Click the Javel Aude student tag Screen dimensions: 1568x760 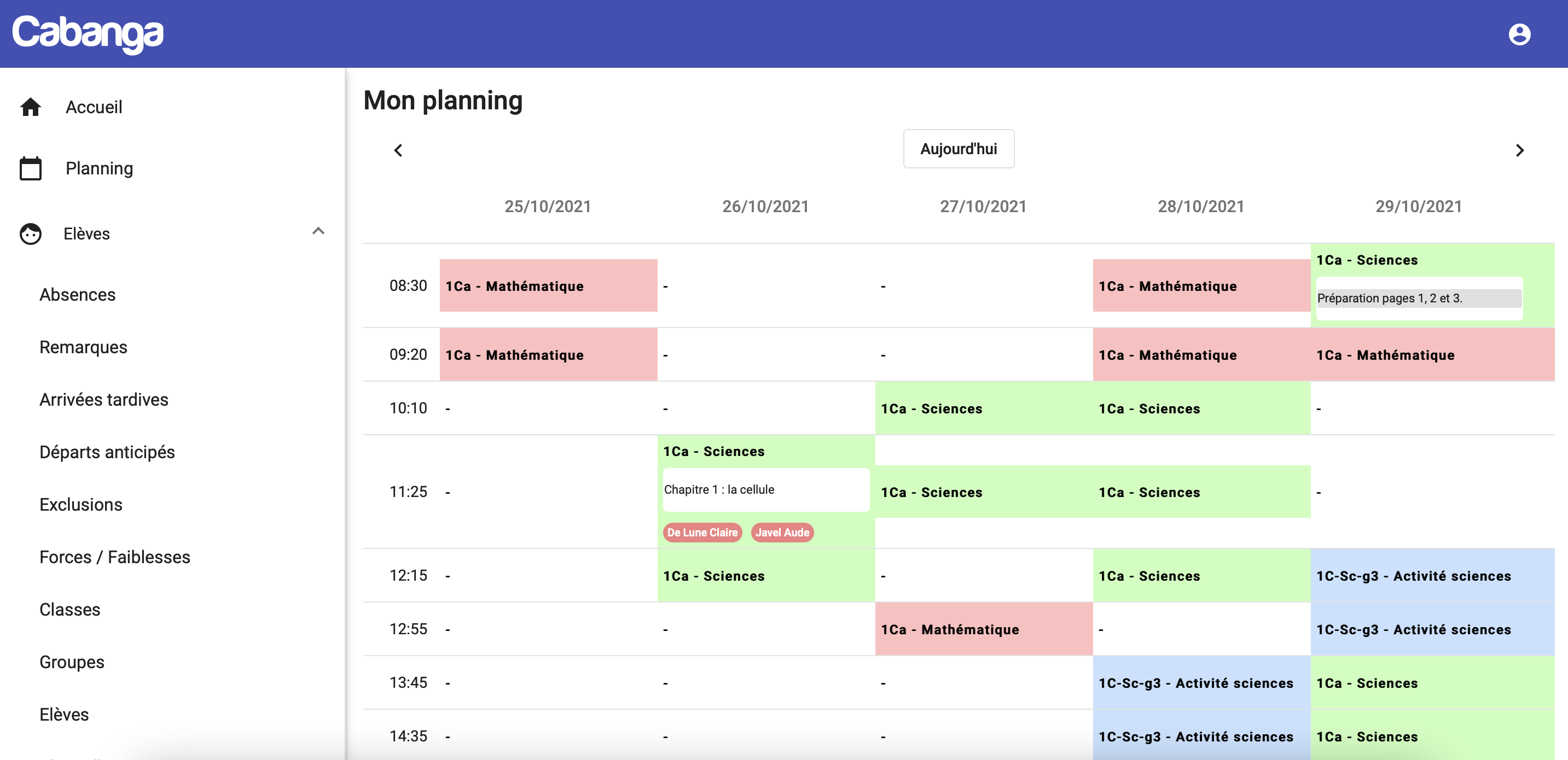coord(782,533)
